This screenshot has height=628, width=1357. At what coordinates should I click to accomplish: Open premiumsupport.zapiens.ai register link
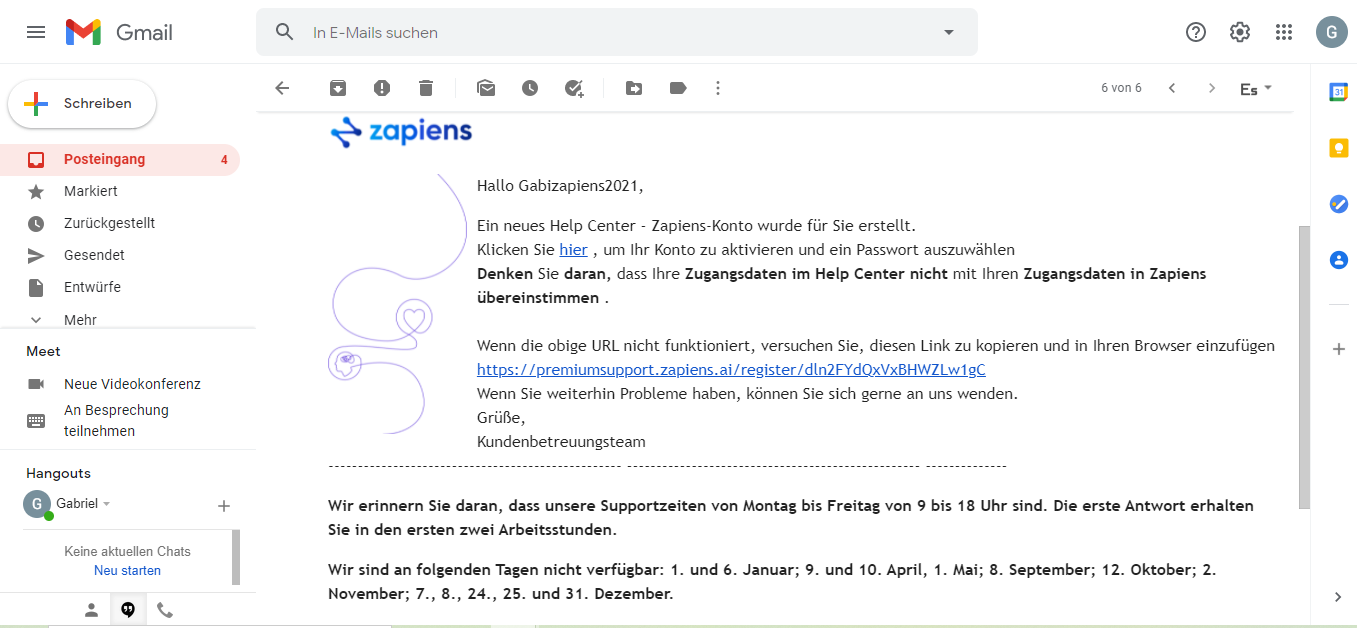click(731, 369)
